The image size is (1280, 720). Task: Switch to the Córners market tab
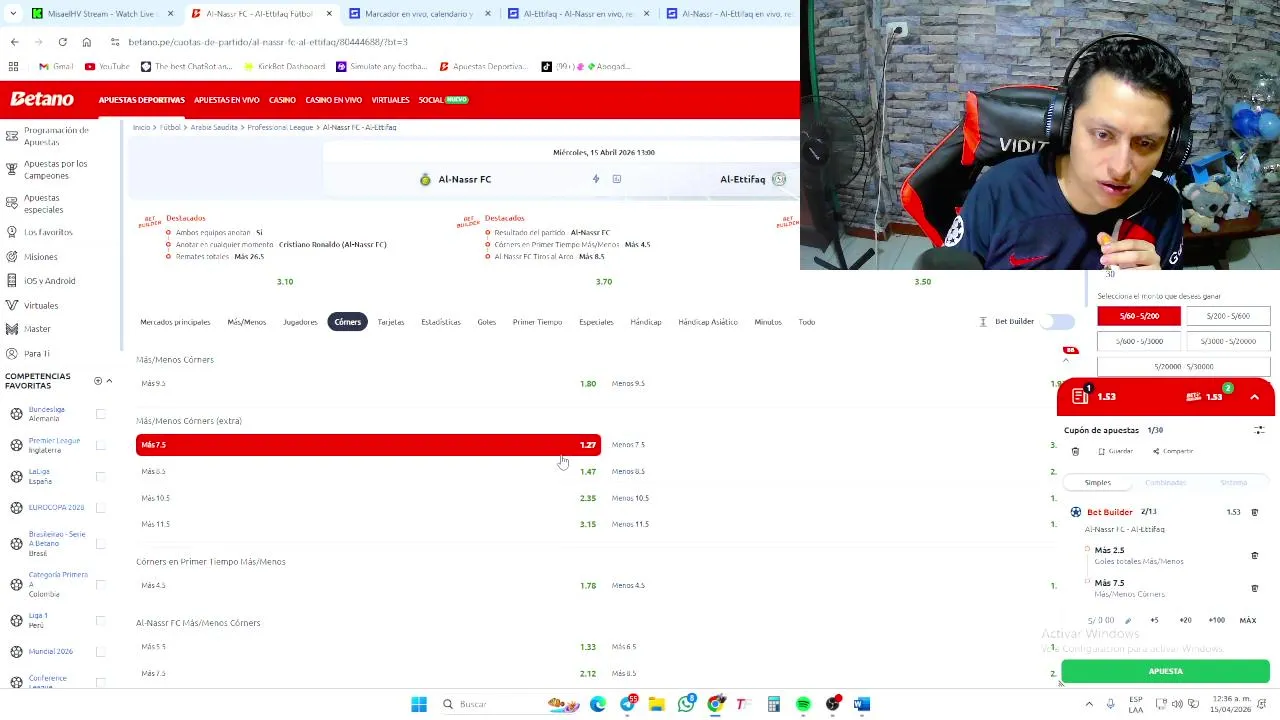point(348,322)
